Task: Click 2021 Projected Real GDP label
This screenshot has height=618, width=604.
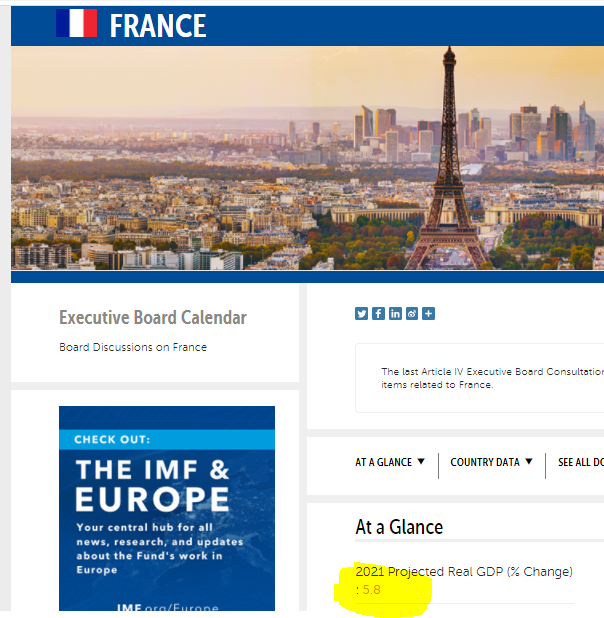Action: click(464, 572)
